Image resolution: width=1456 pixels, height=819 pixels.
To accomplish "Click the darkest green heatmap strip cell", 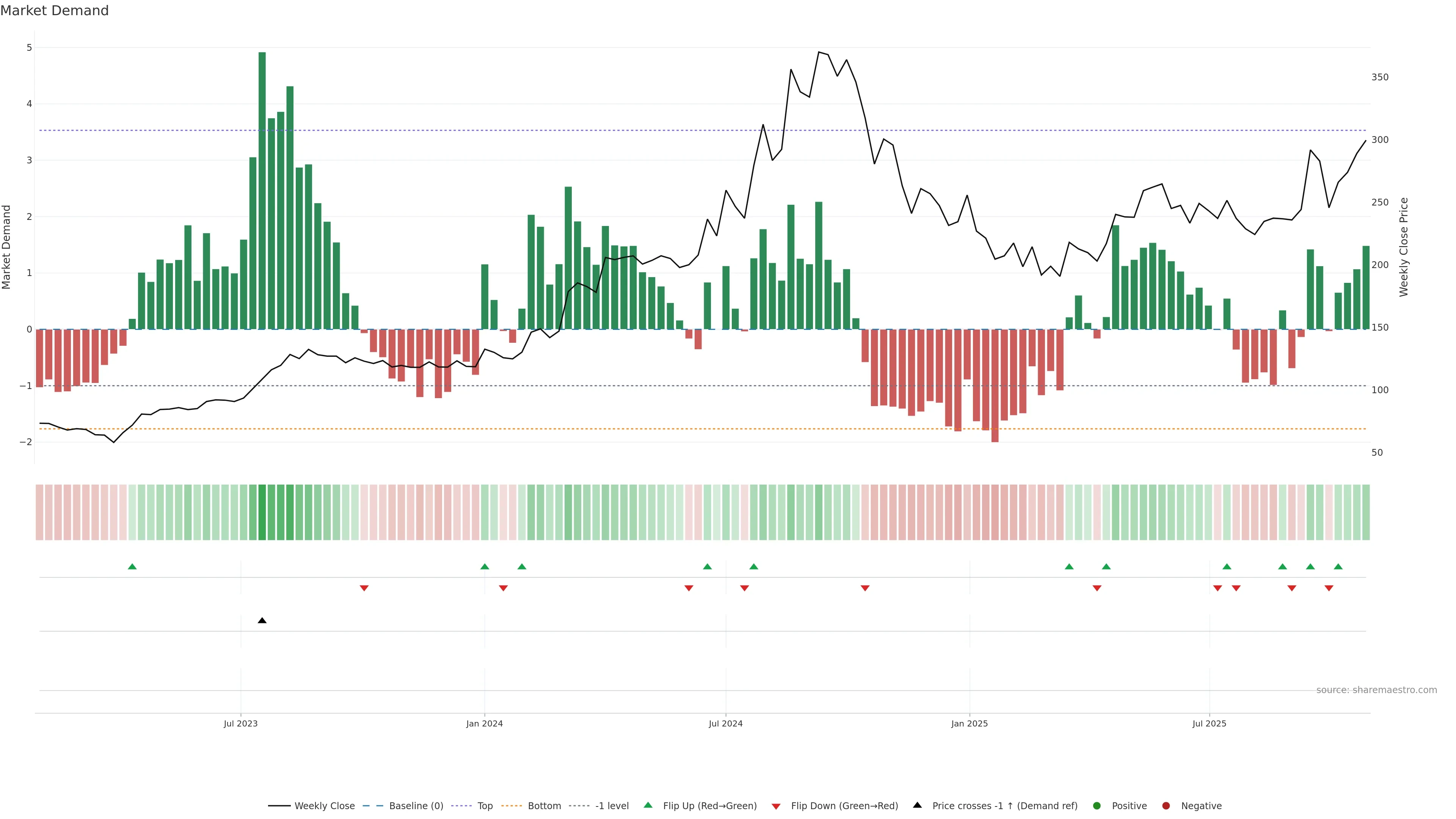I will pos(262,512).
